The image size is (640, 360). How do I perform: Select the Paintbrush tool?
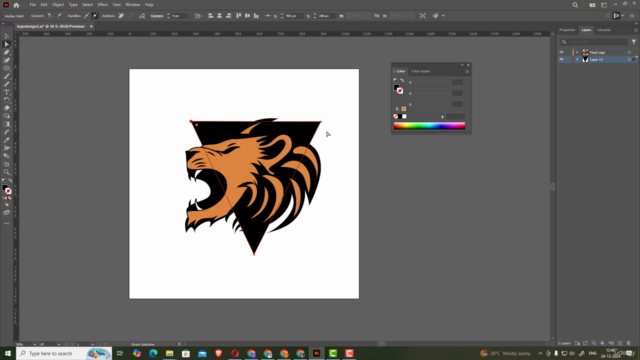tap(7, 76)
